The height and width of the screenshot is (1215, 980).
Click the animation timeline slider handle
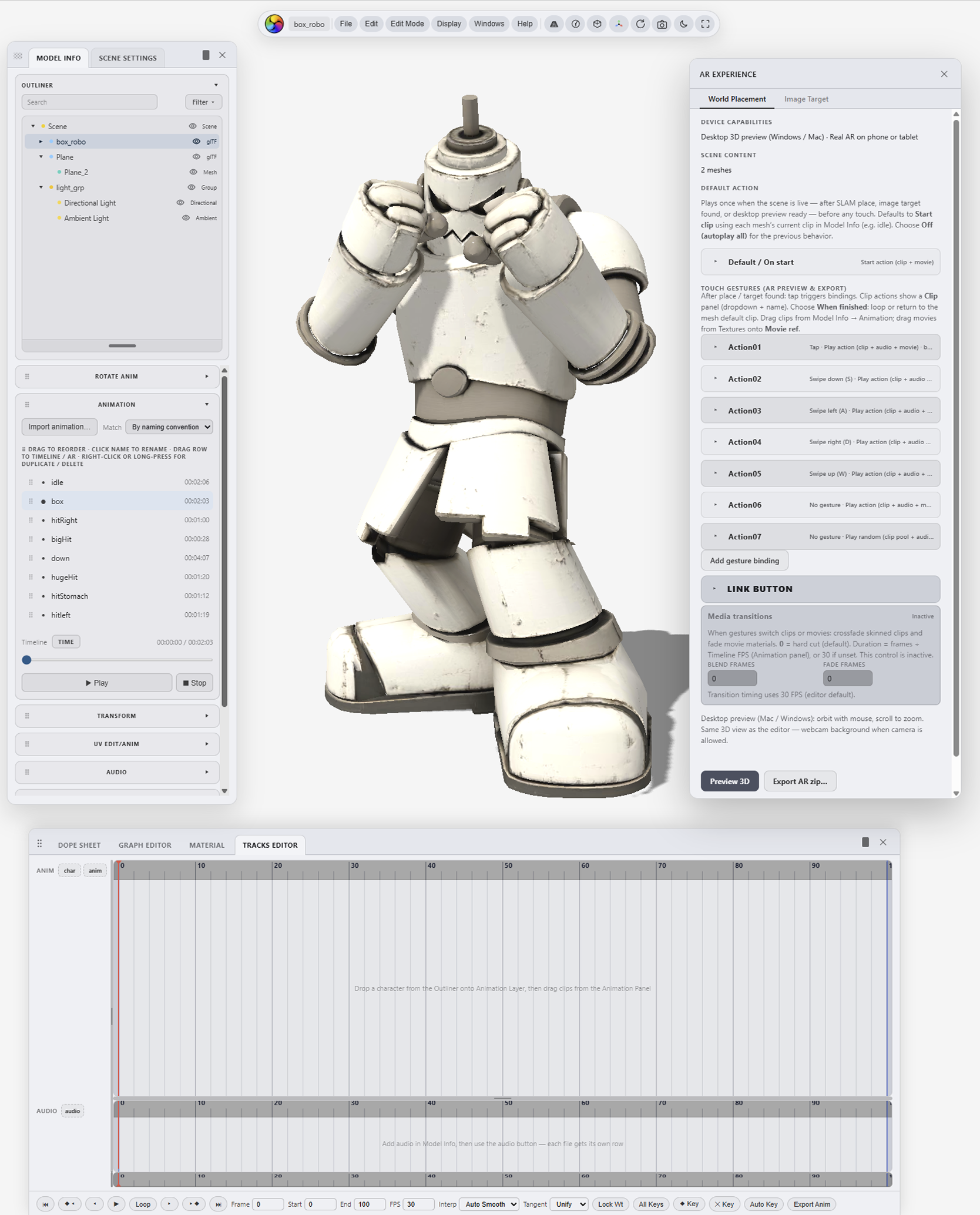pyautogui.click(x=26, y=660)
